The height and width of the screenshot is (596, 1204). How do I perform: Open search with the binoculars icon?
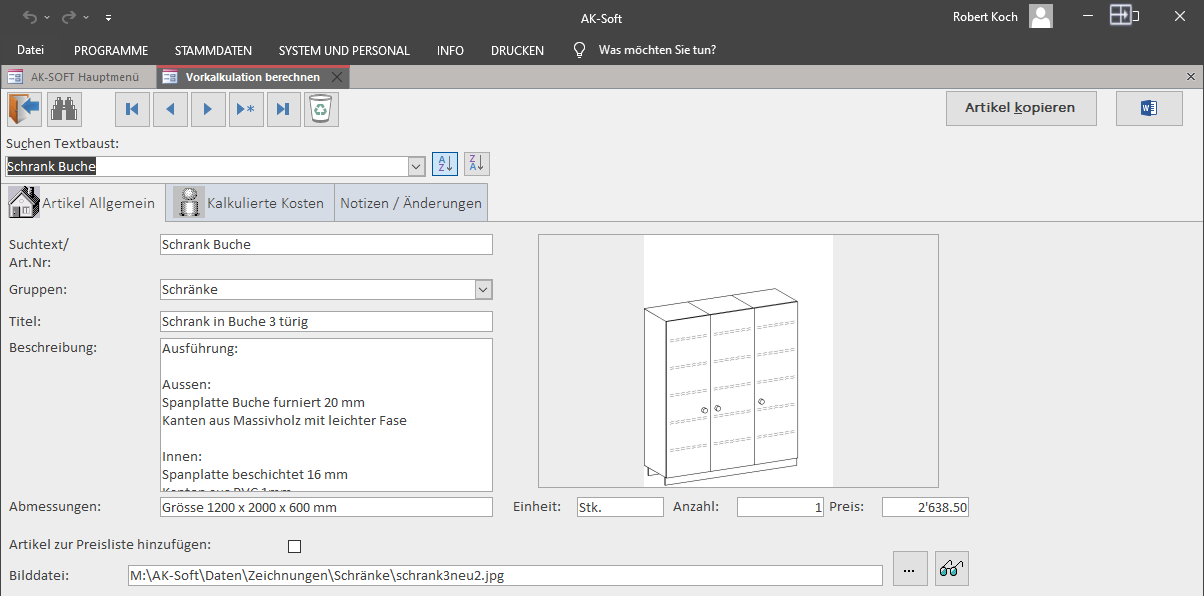(64, 109)
